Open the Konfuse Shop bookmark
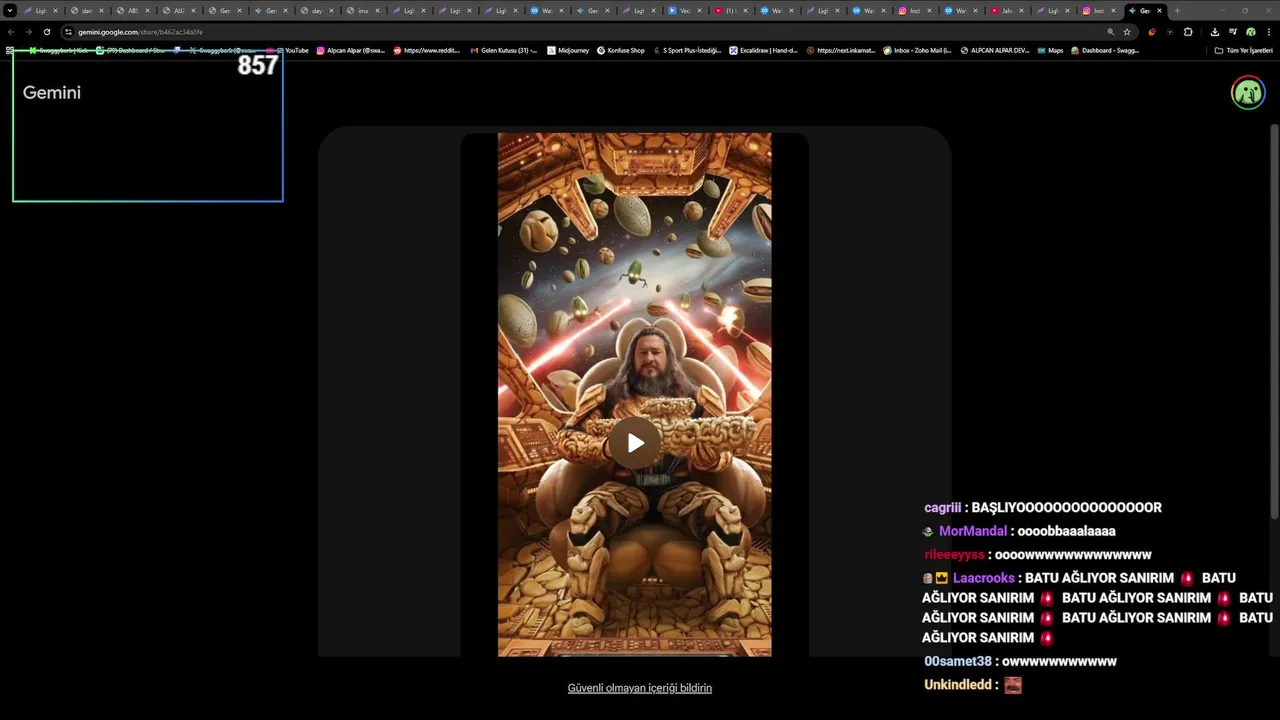Screen dimensions: 1280x720 621,50
